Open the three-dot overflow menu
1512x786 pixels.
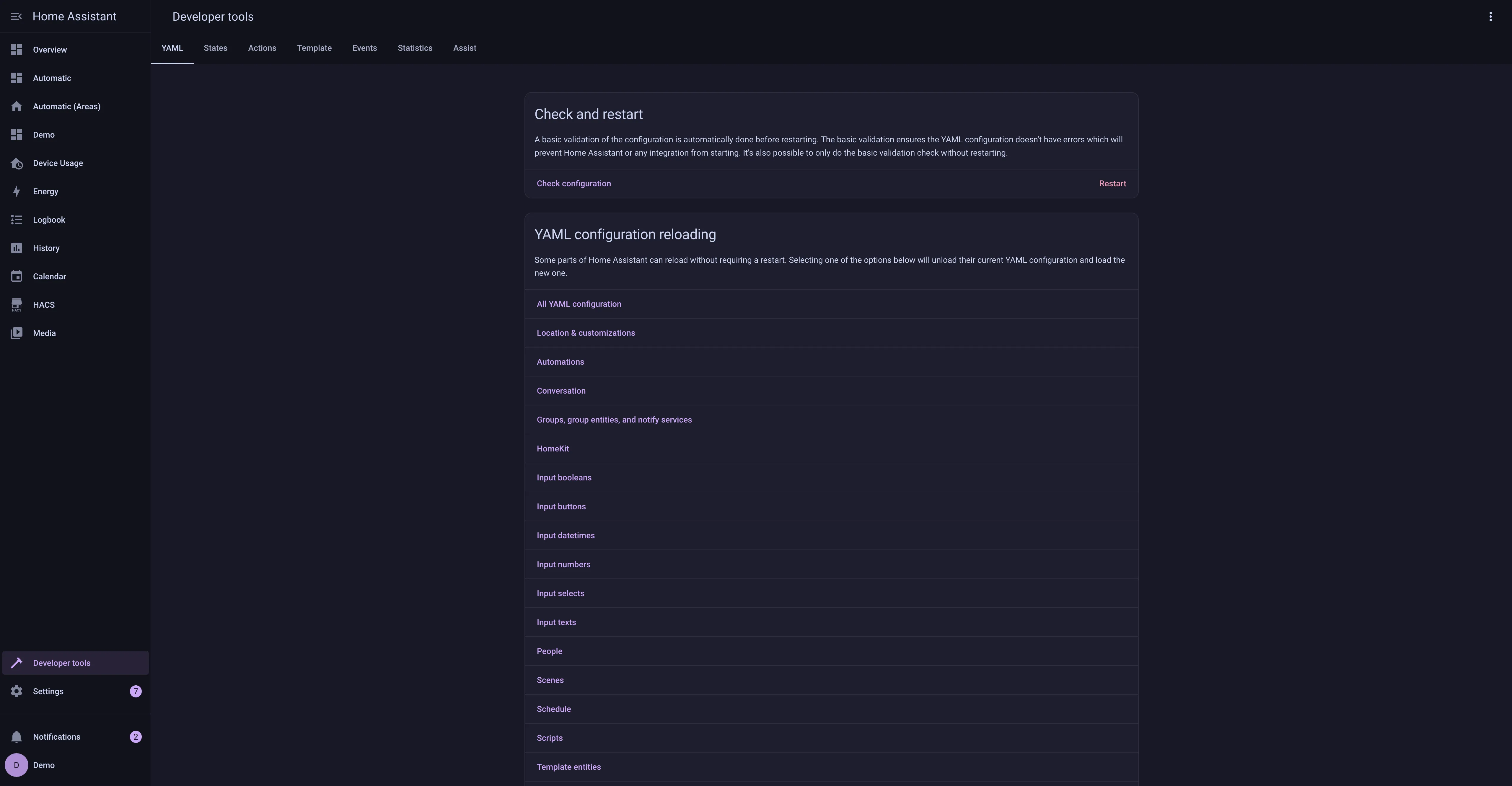1490,17
